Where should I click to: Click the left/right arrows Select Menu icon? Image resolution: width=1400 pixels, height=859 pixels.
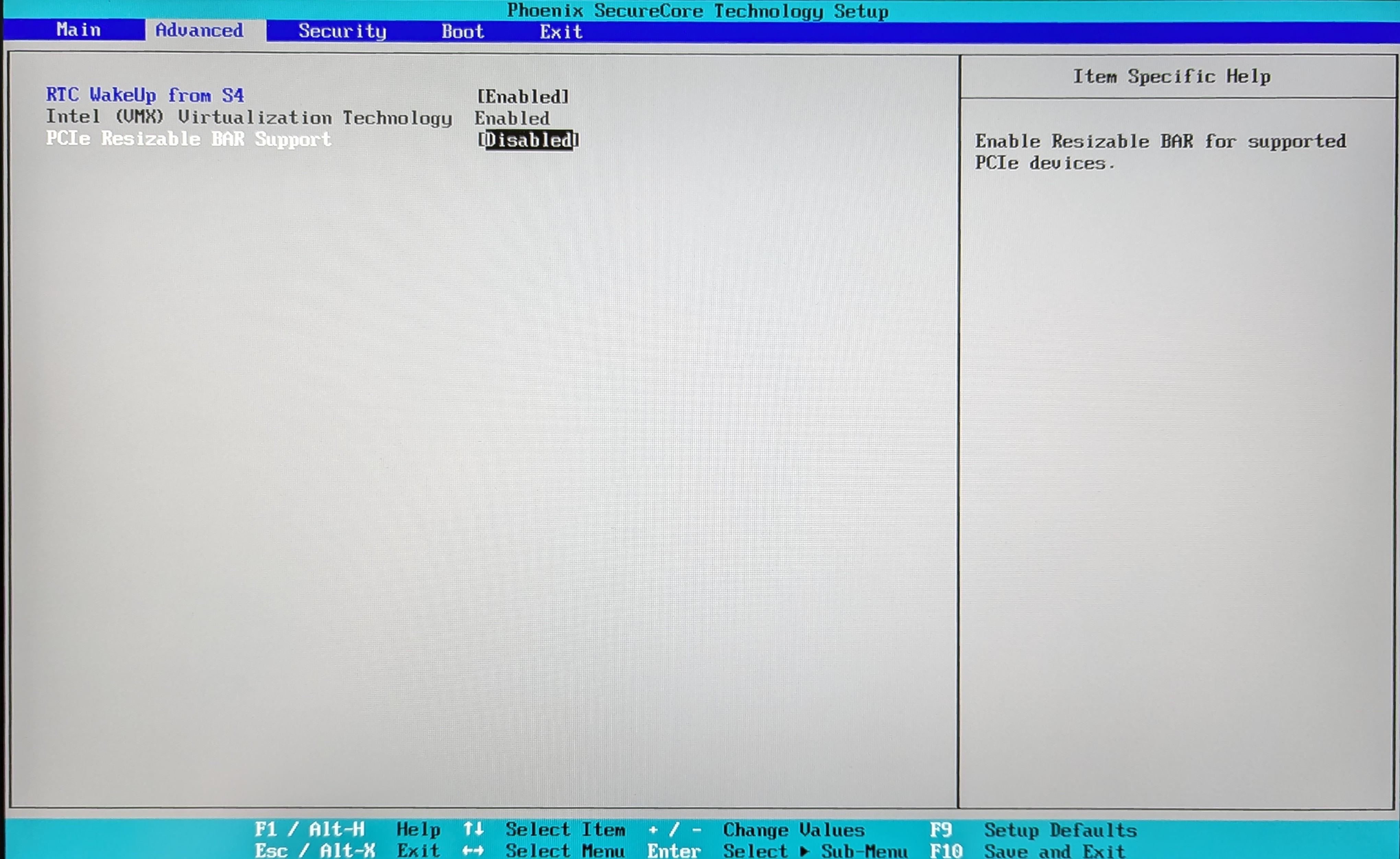click(473, 850)
